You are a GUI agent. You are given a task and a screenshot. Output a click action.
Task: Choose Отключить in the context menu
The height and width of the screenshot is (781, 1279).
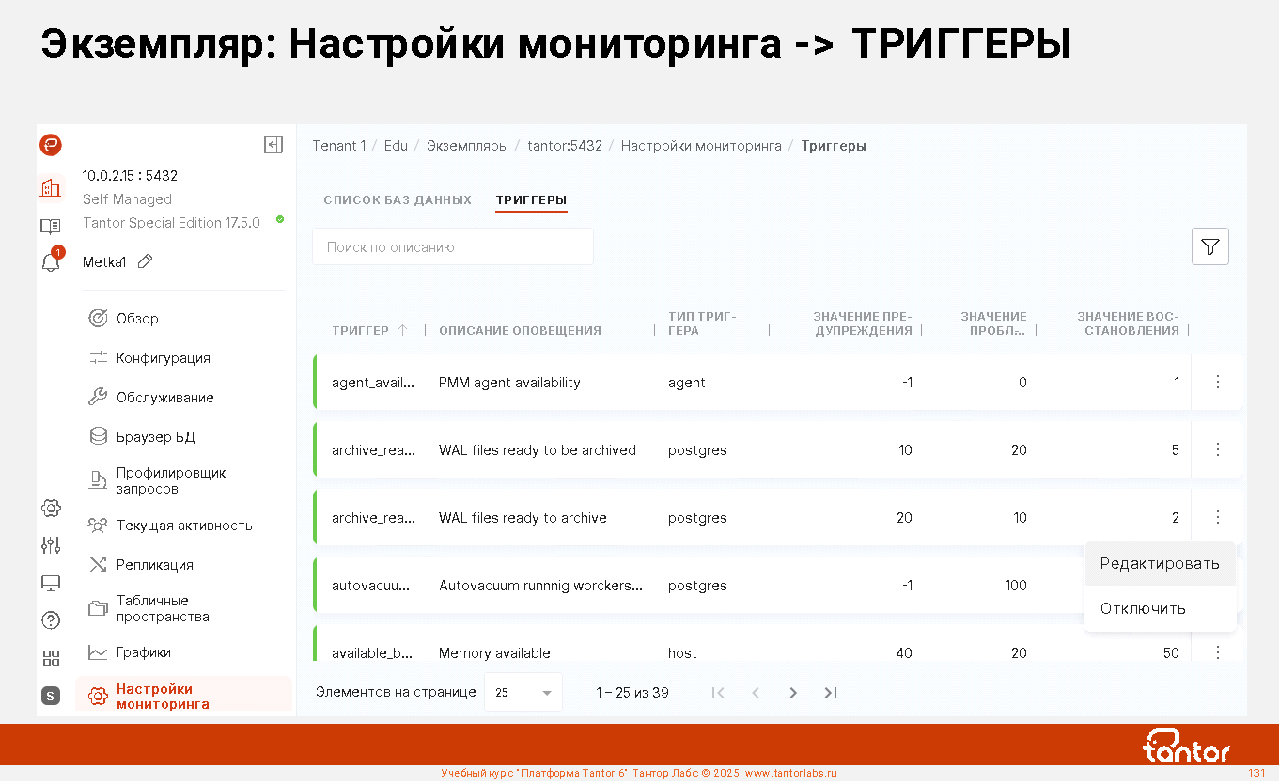point(1142,608)
